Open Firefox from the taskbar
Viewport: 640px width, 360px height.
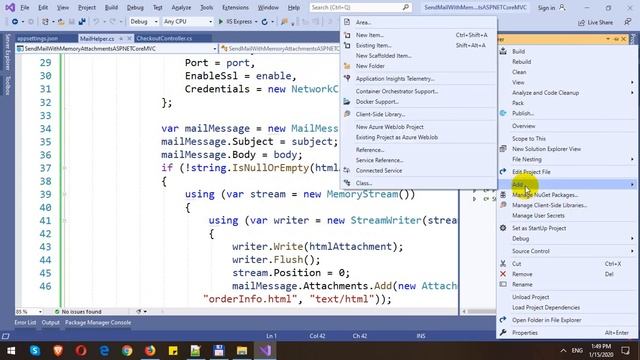(150, 351)
